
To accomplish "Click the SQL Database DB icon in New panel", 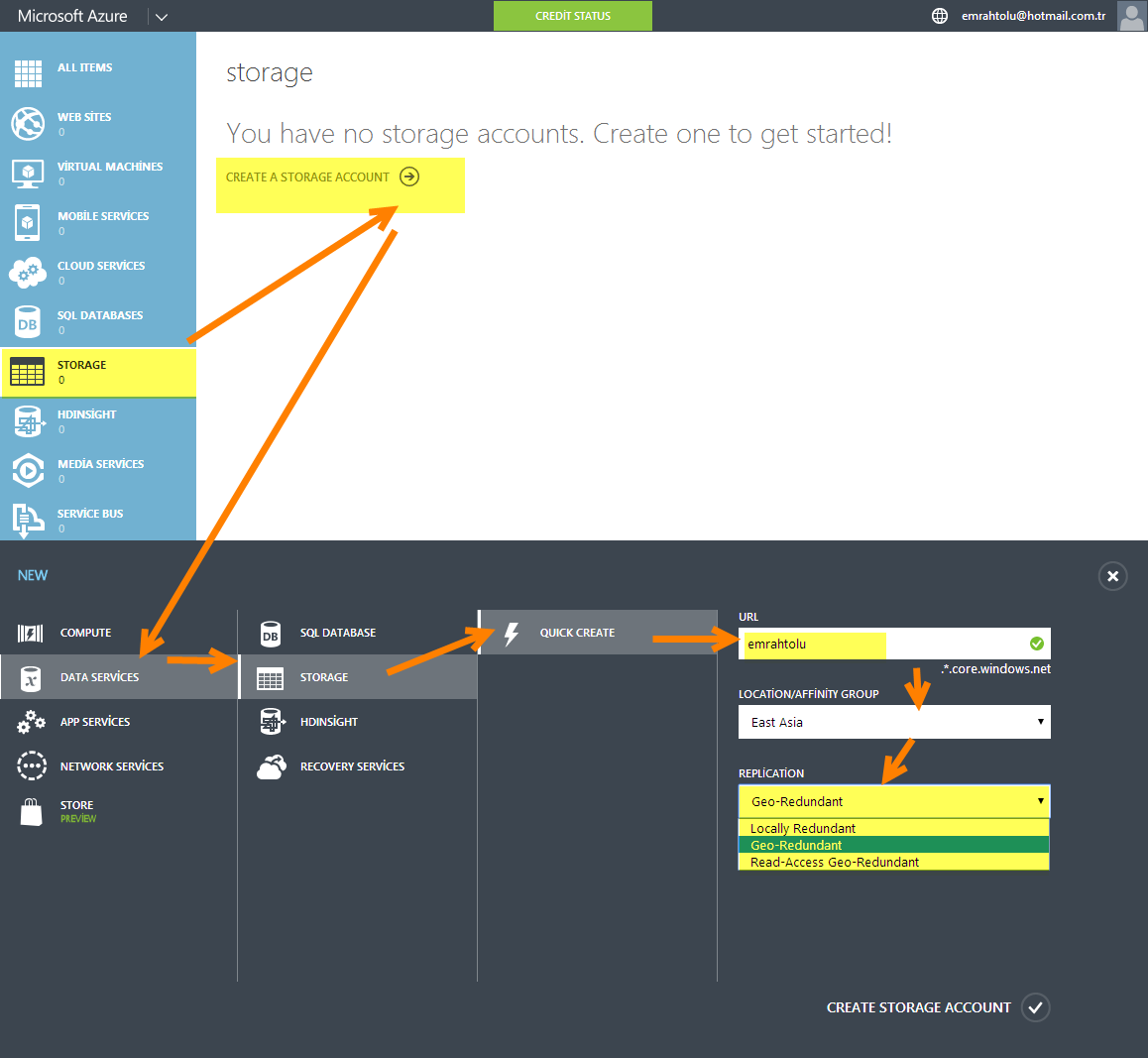I will tap(271, 634).
